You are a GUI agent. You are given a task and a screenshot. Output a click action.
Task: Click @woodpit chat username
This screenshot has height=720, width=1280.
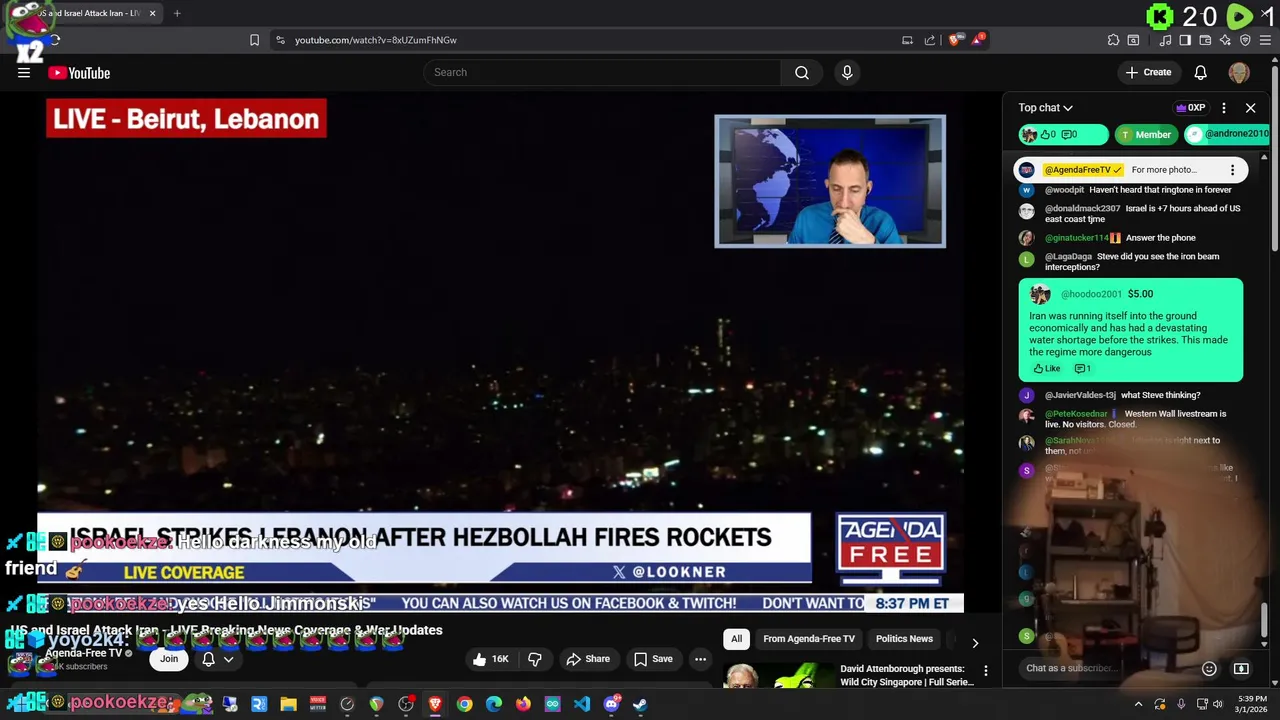pos(1064,190)
